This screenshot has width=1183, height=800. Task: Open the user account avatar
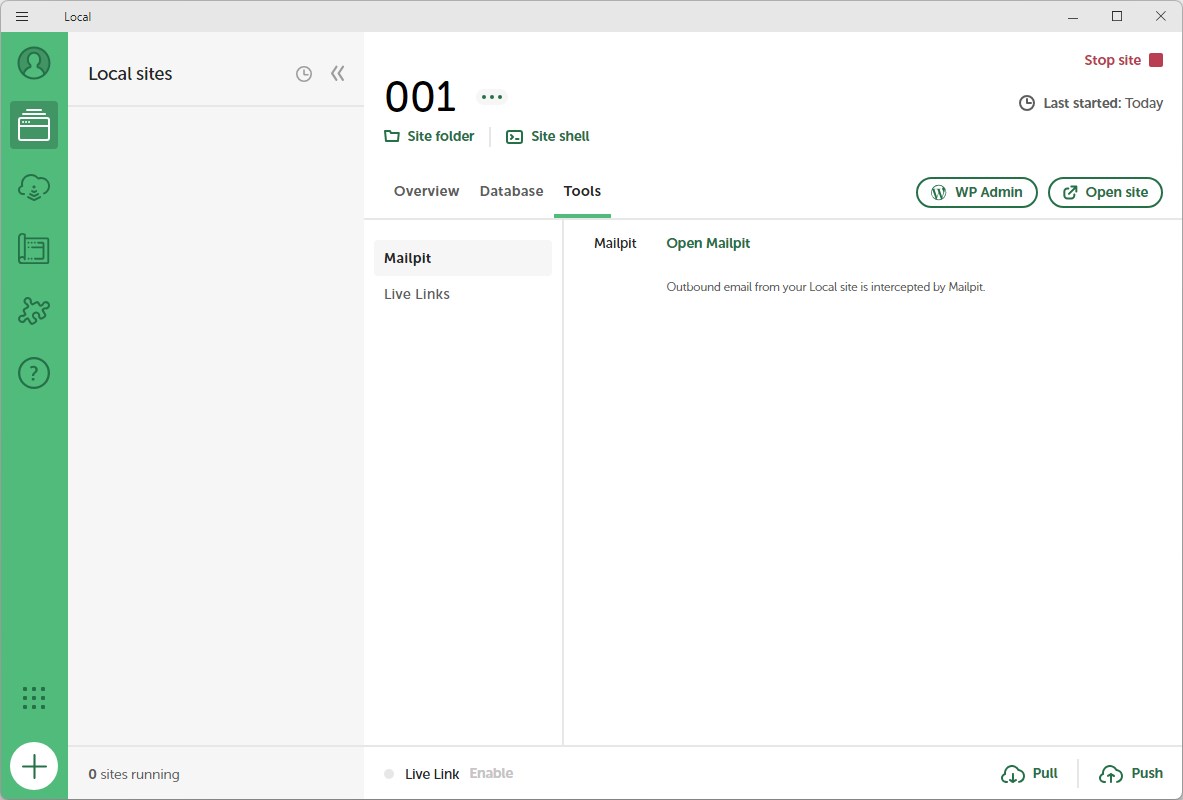[34, 63]
